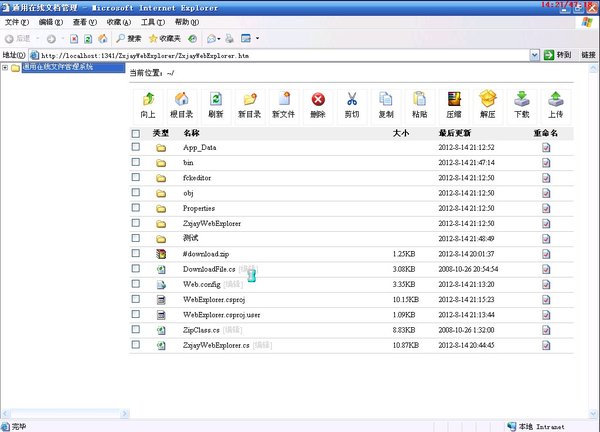Click the 向上 (go up) toolbar icon
This screenshot has width=600, height=432.
pyautogui.click(x=148, y=100)
